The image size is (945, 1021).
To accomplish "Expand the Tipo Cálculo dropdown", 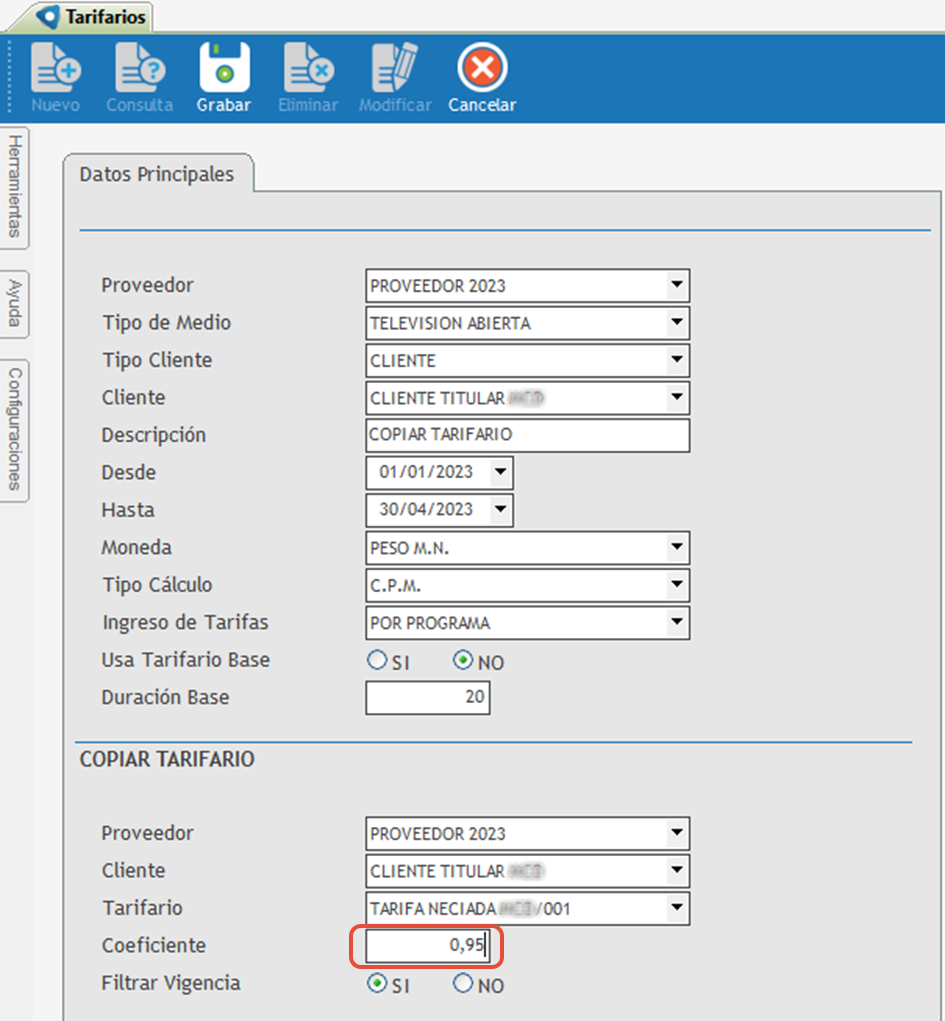I will coord(677,585).
